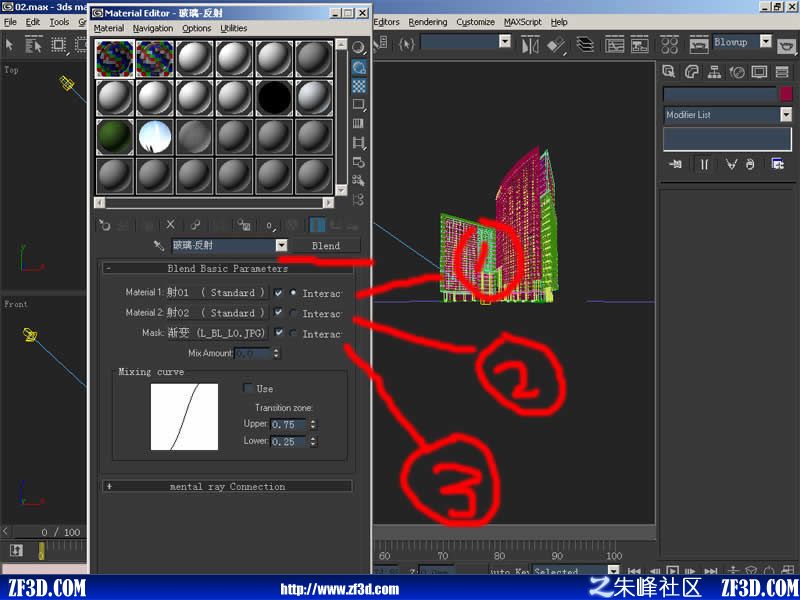Click the Put to Library icon
This screenshot has height=600, width=800.
point(244,225)
